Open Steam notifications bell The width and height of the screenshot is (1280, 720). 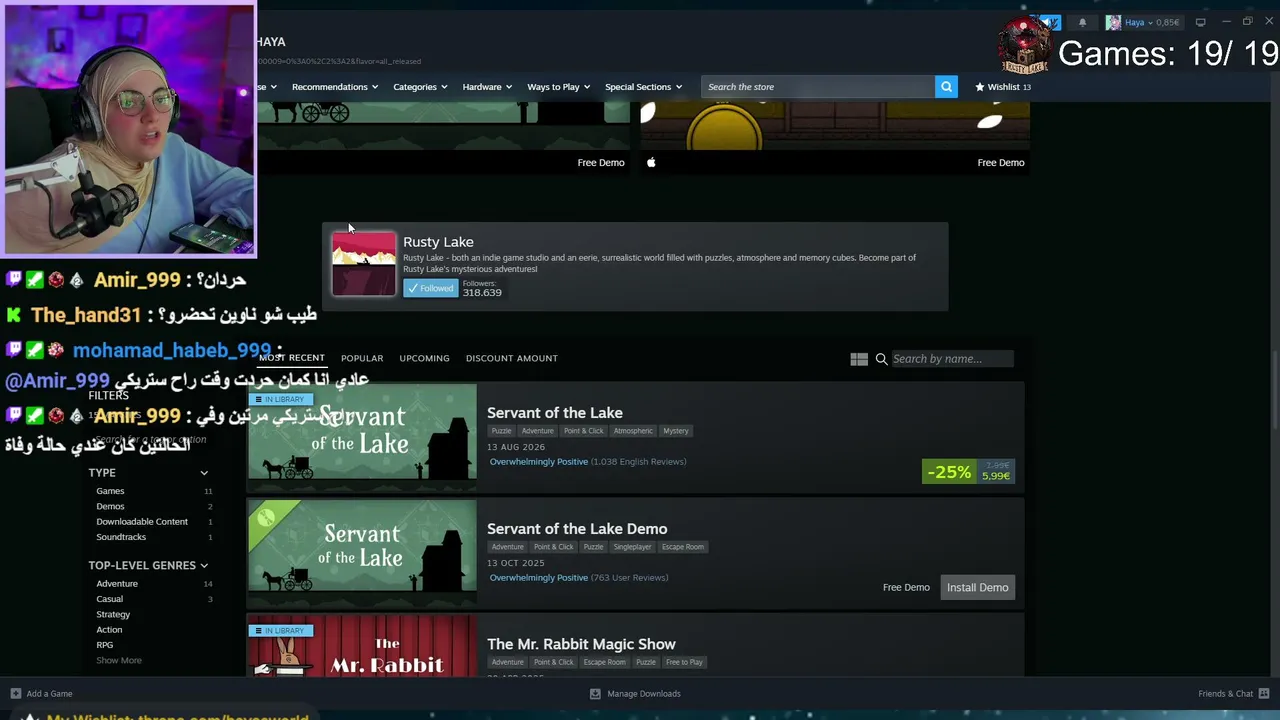point(1082,22)
